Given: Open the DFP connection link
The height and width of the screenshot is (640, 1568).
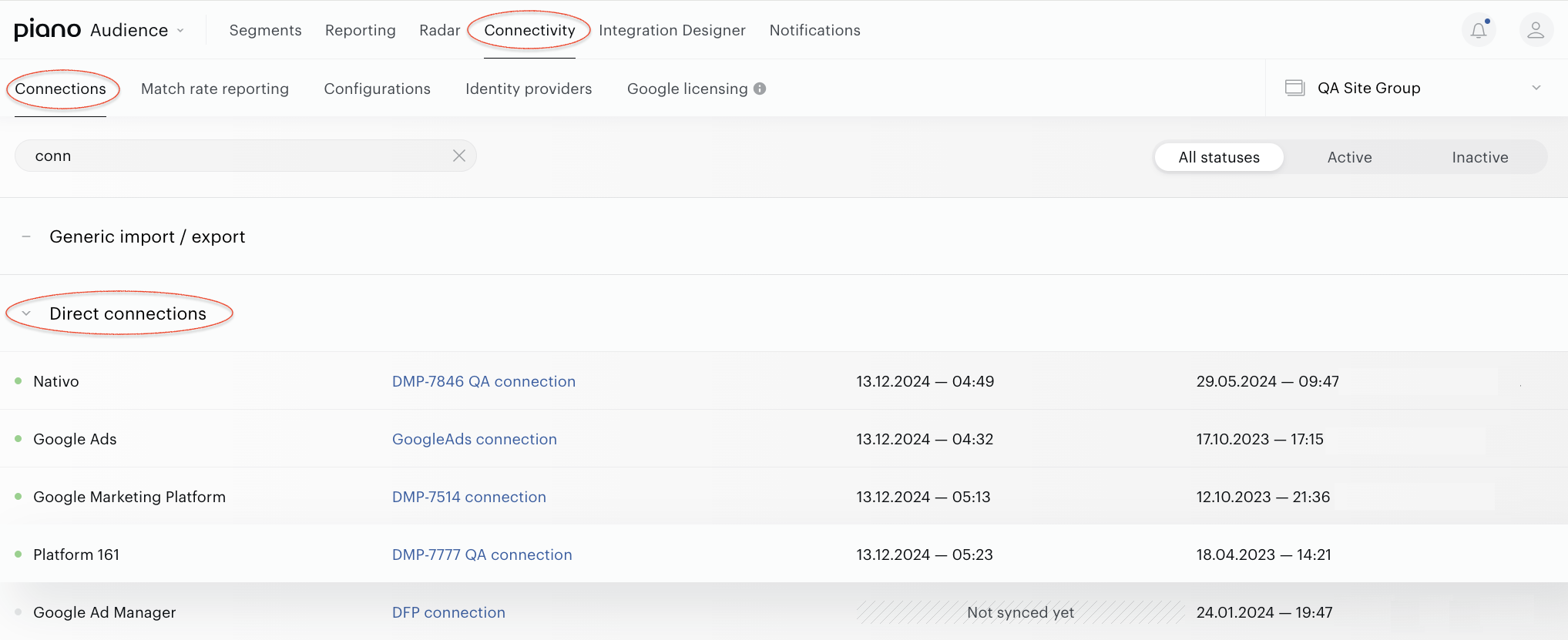Looking at the screenshot, I should 448,612.
